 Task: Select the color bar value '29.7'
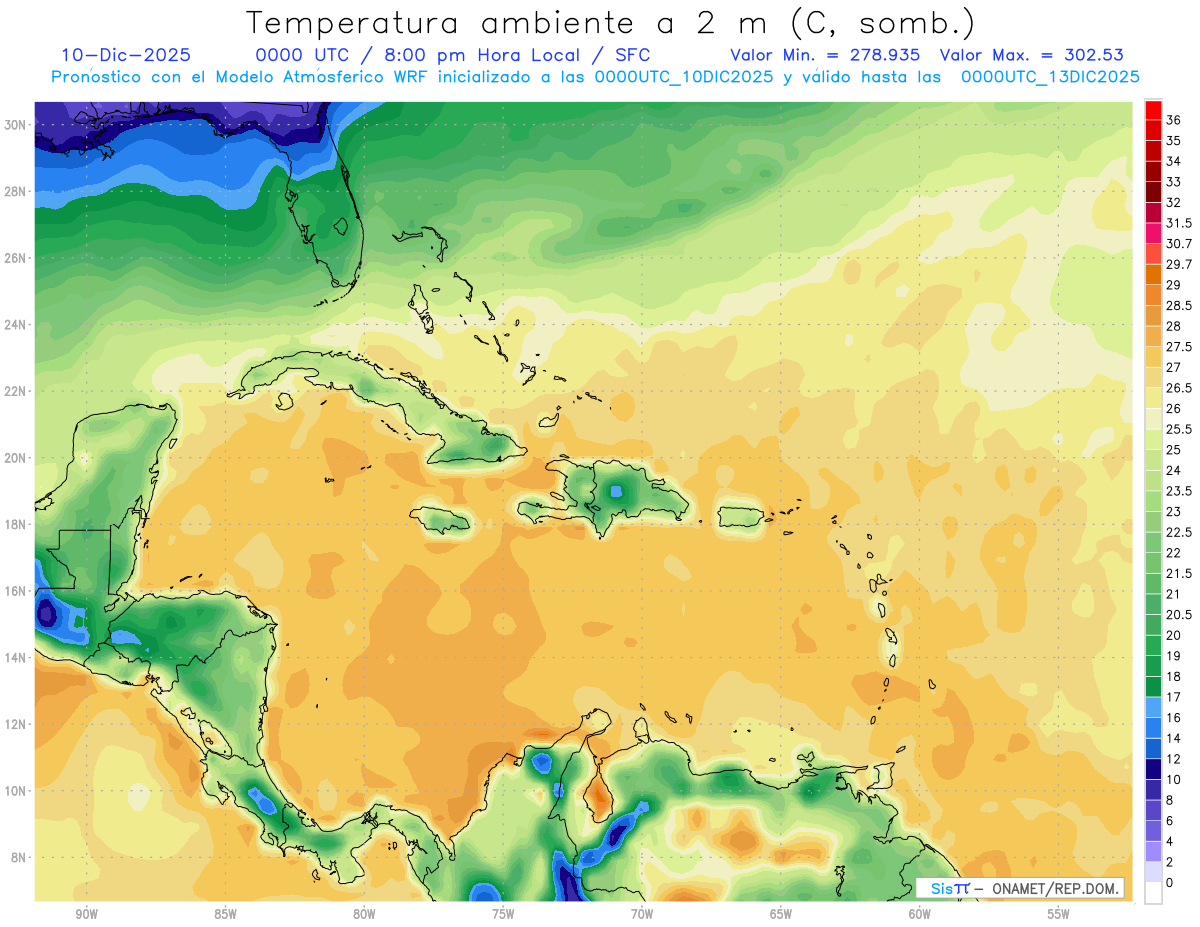1179,264
